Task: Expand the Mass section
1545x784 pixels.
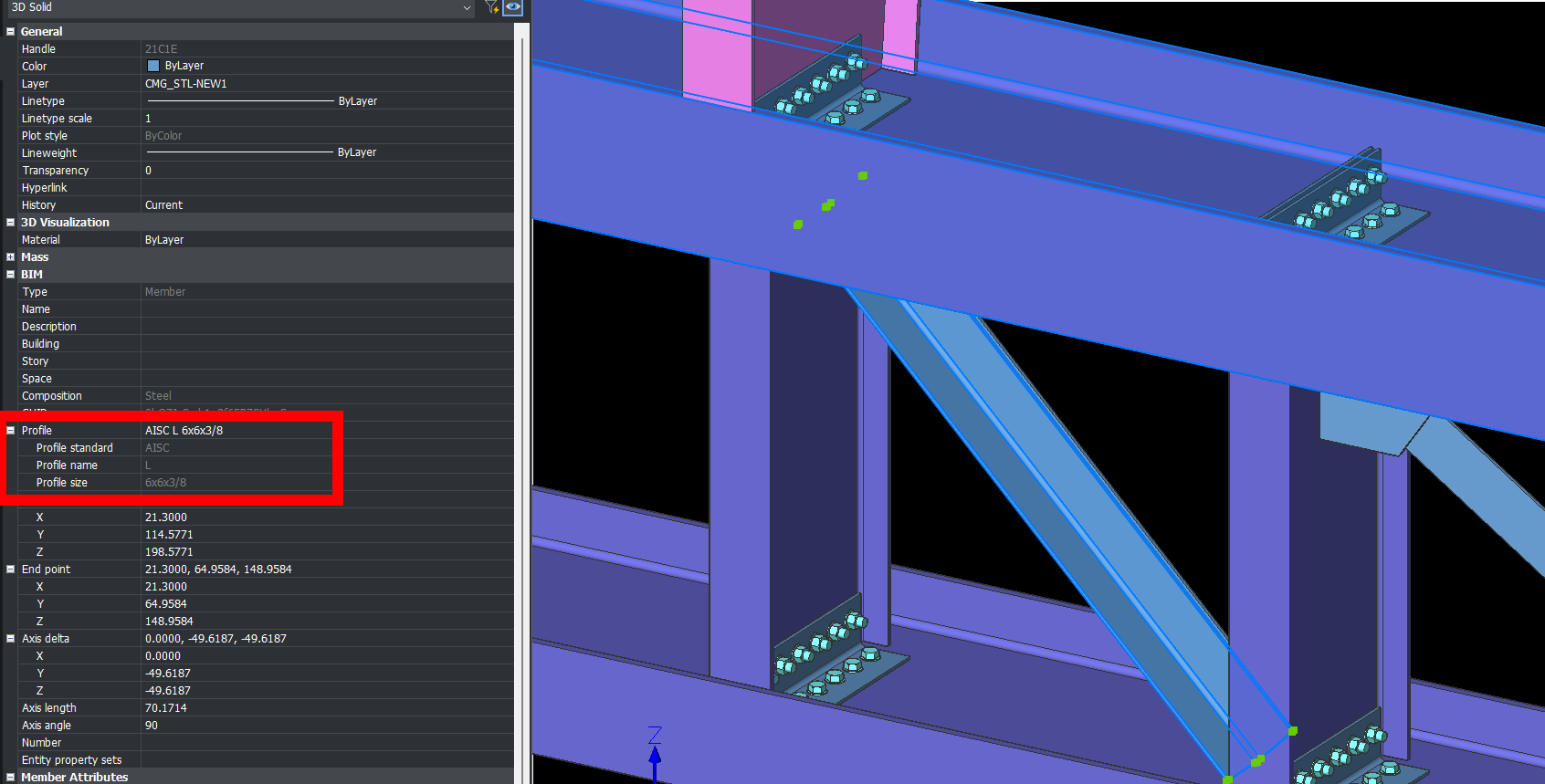Action: click(x=11, y=257)
